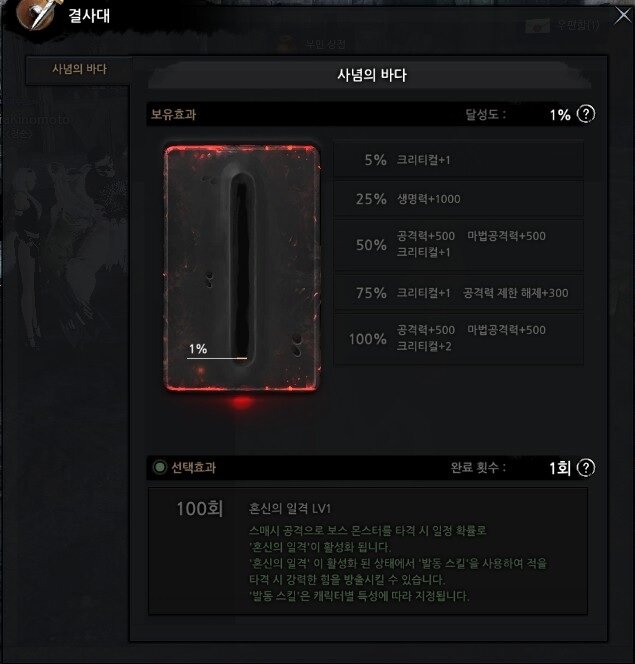Select the 25% 생명력+1000 effect row
The height and width of the screenshot is (664, 635).
459,199
